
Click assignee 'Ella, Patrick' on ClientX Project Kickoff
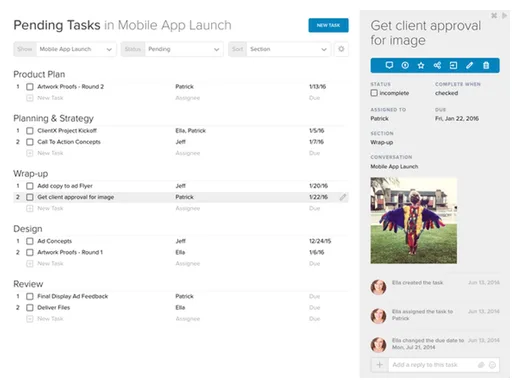pos(190,131)
